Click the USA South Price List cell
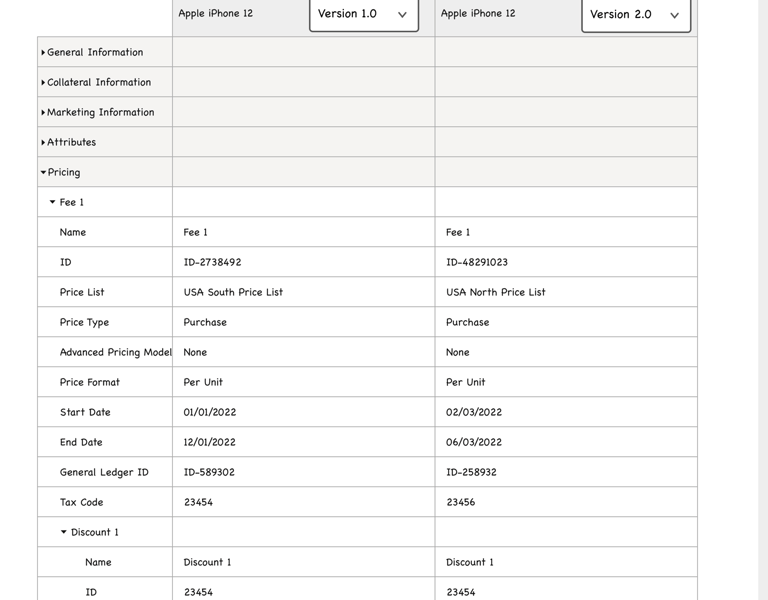The height and width of the screenshot is (600, 768). coord(233,292)
